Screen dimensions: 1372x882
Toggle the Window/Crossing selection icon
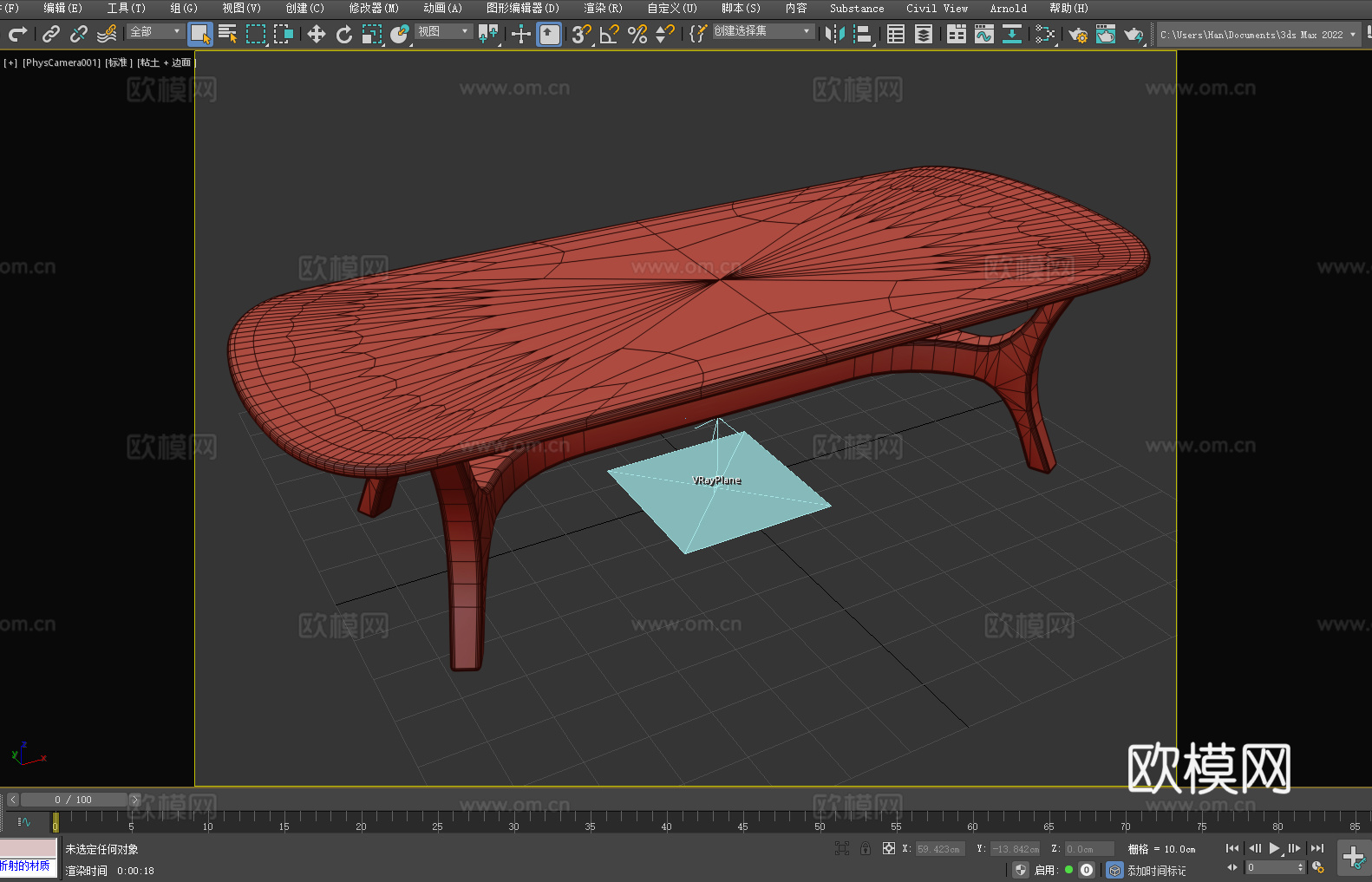(x=284, y=34)
